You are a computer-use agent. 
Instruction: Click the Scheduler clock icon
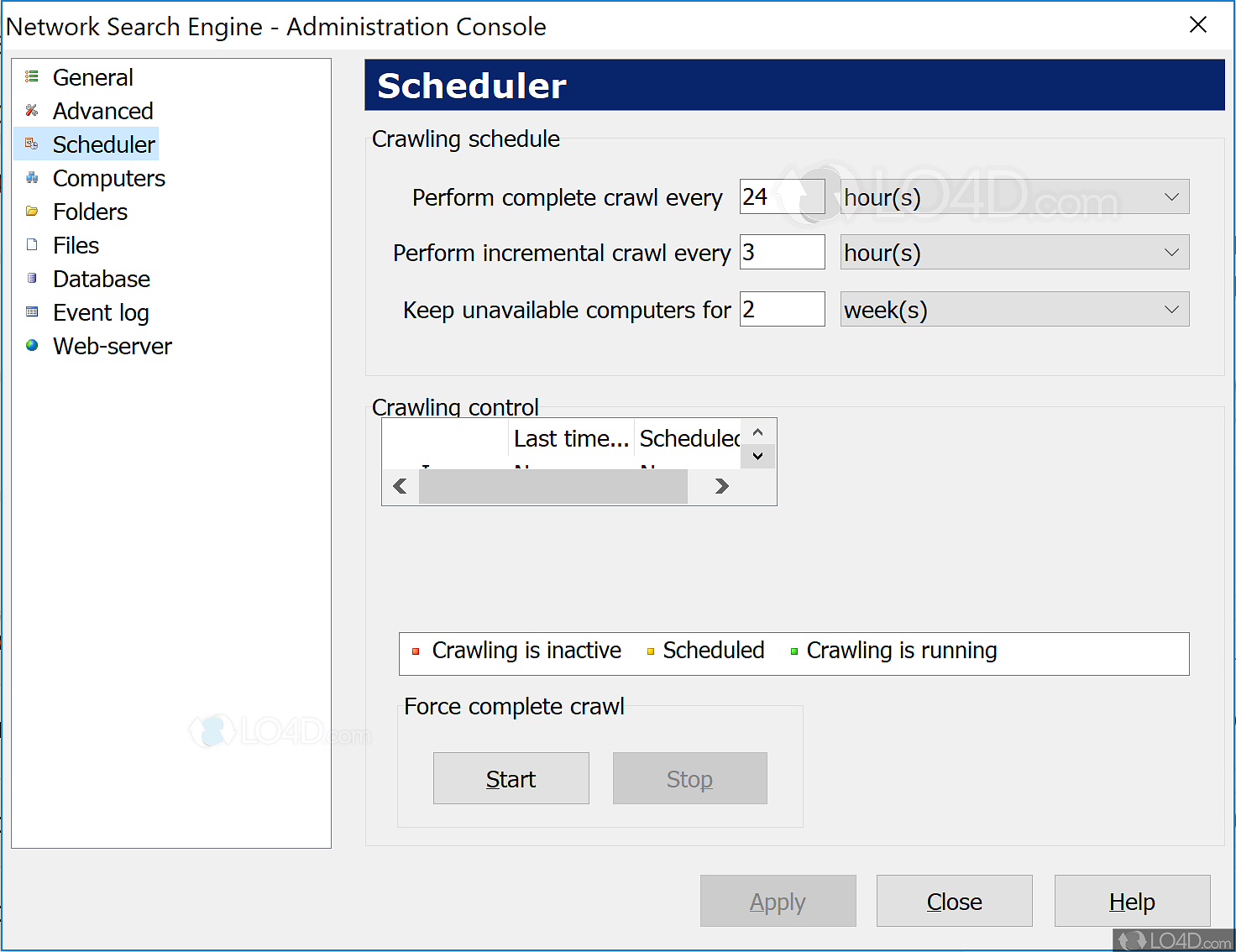tap(31, 144)
